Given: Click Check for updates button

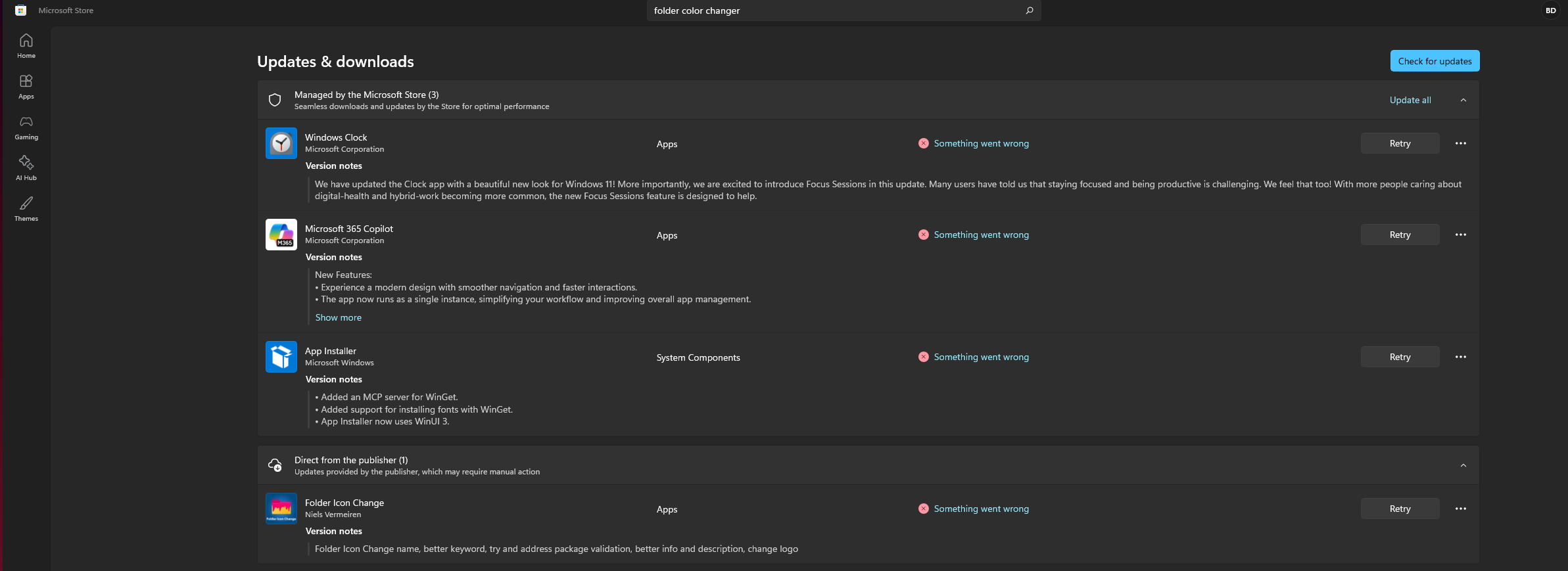Looking at the screenshot, I should 1435,61.
